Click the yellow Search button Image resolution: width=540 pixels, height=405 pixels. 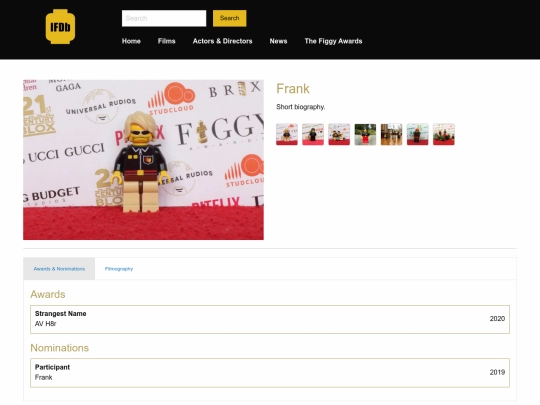click(229, 18)
